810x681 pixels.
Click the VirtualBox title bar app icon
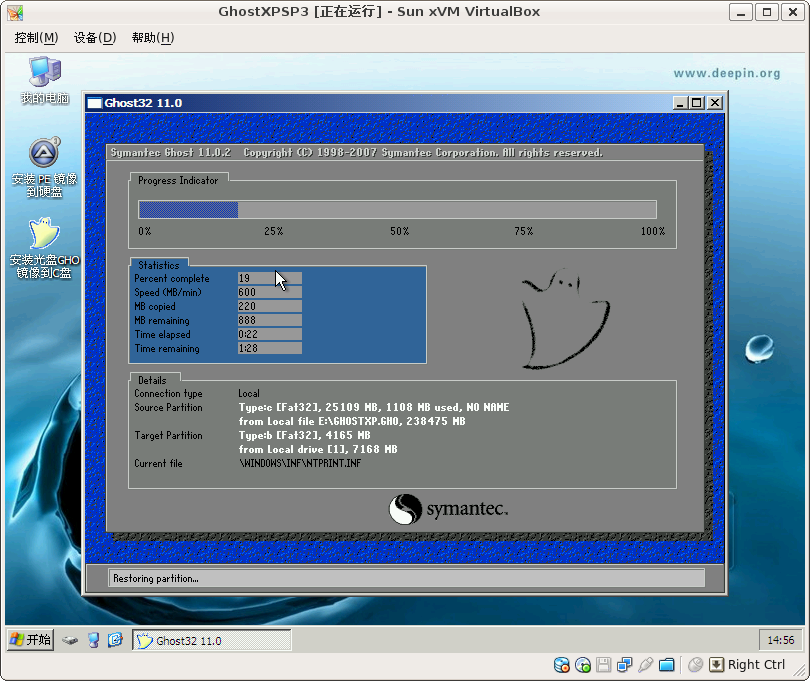tap(15, 12)
